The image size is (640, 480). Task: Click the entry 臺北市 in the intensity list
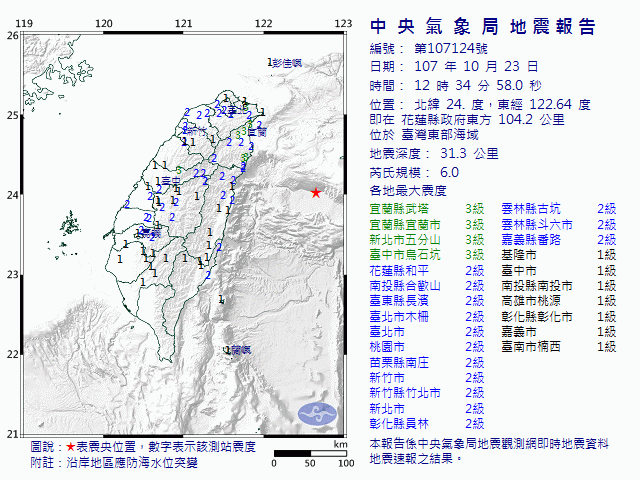click(387, 332)
